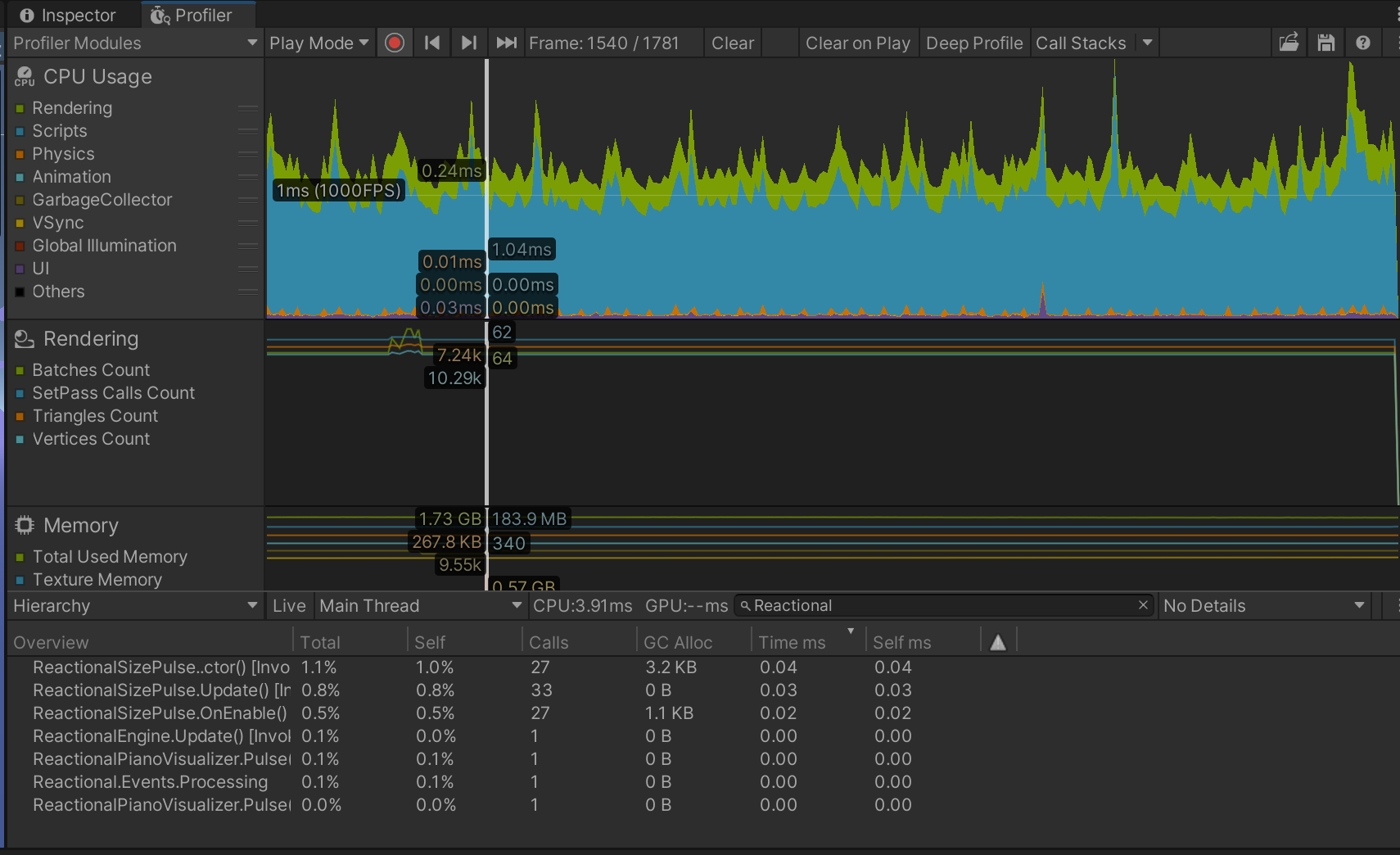The image size is (1400, 855).
Task: Click the CPU:3.91ms readout
Action: [x=582, y=606]
